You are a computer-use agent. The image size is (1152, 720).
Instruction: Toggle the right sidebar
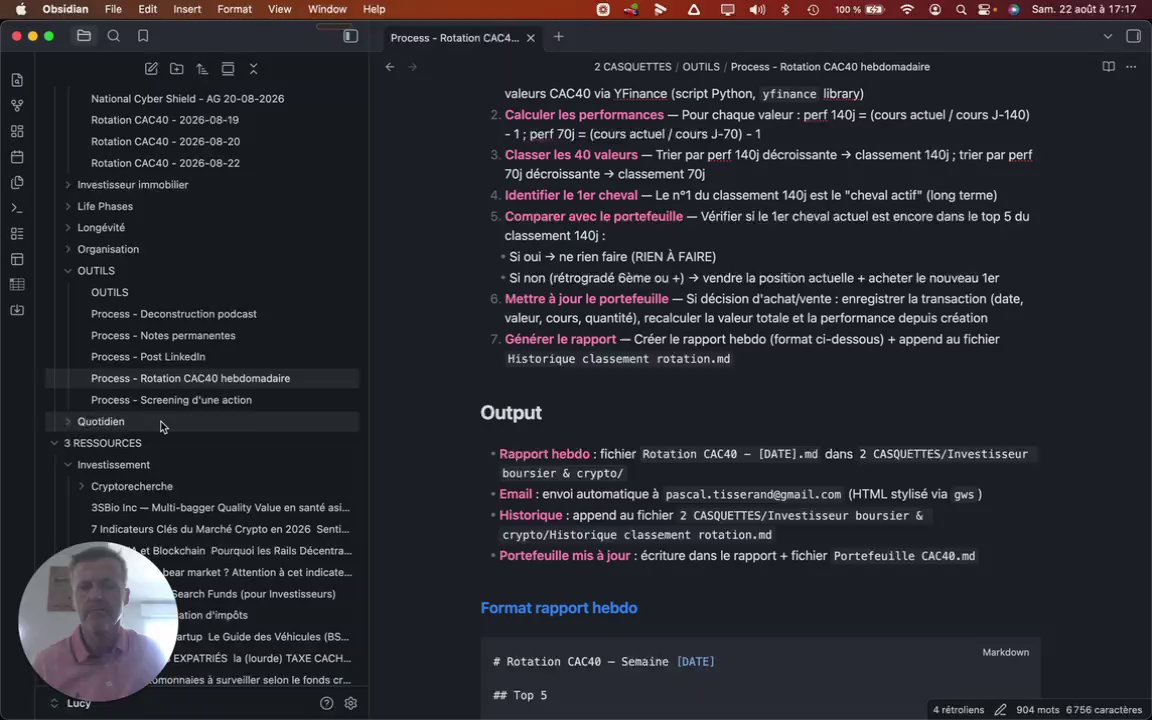(x=1133, y=36)
